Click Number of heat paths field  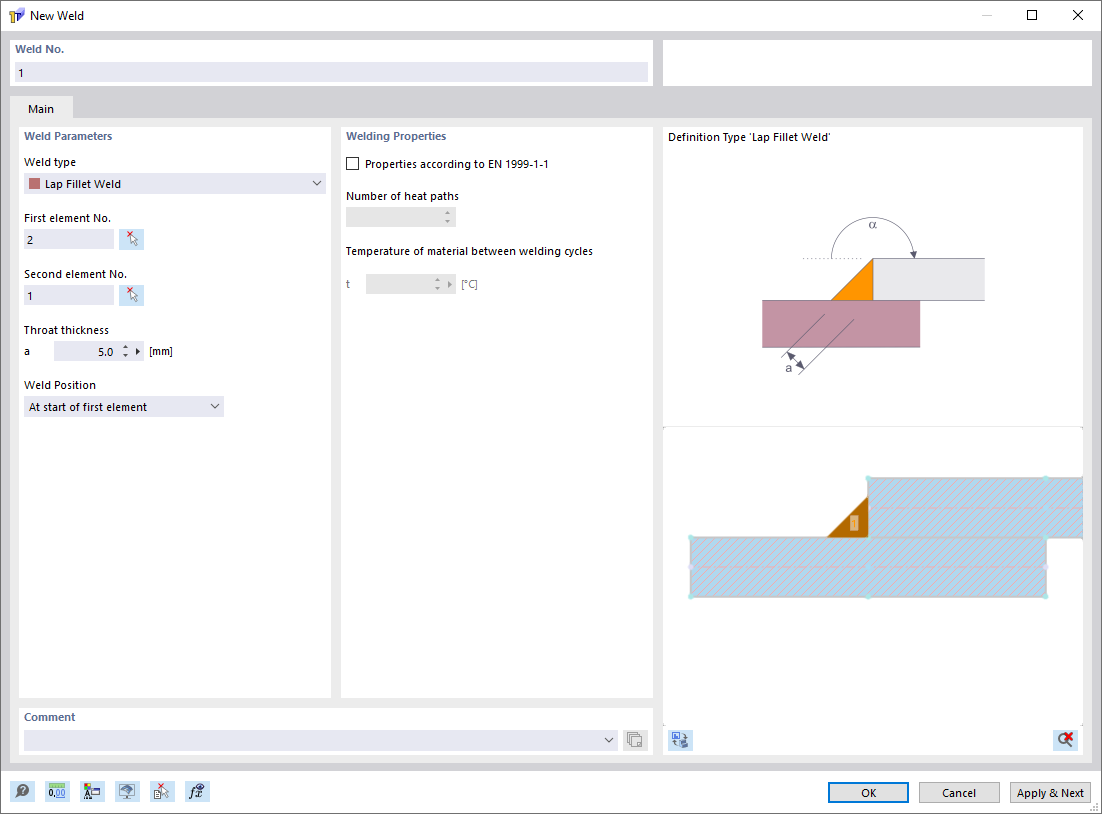point(401,217)
